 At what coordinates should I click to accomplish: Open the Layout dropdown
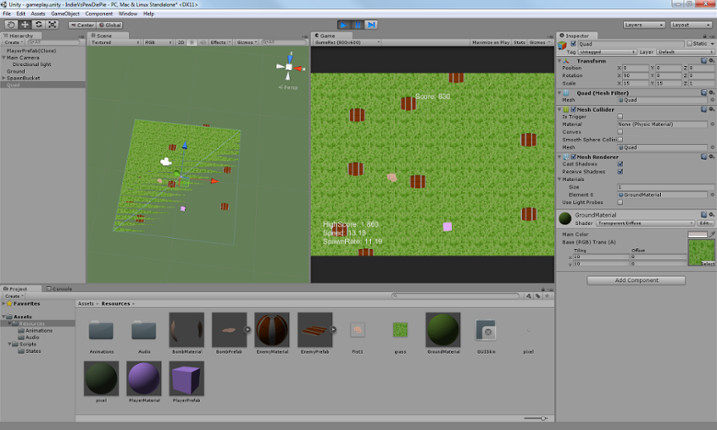tap(691, 24)
